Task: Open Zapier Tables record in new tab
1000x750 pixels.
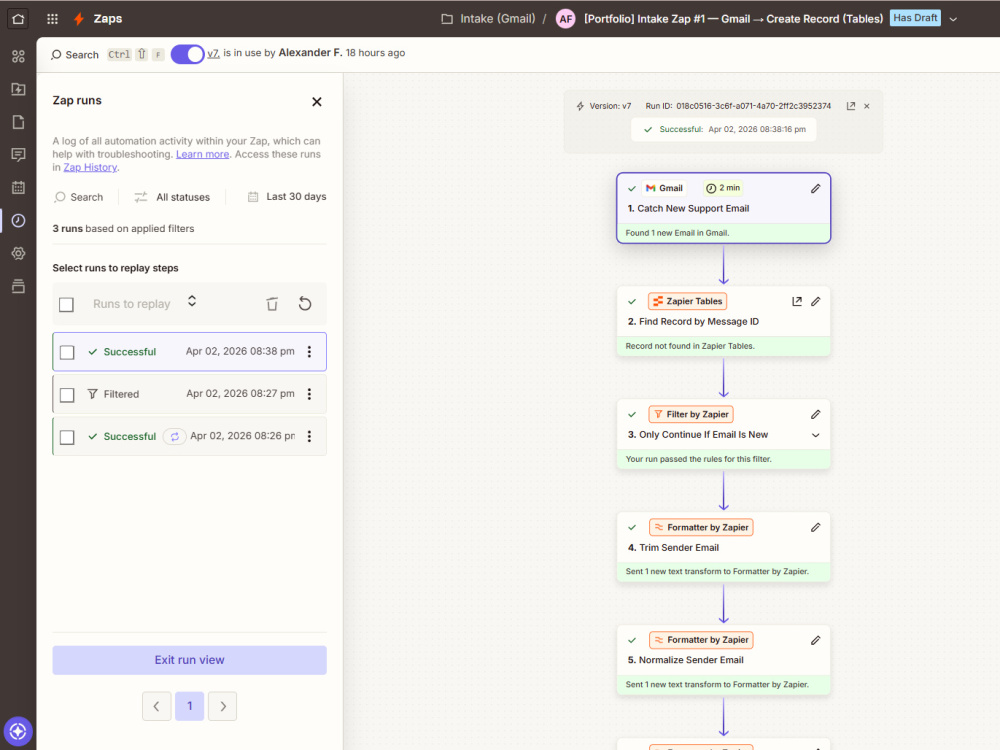Action: pyautogui.click(x=797, y=301)
